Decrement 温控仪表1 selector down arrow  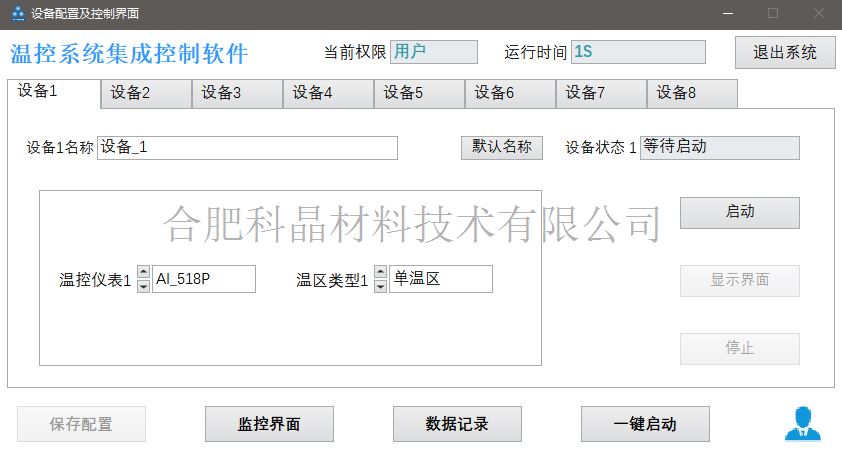143,286
